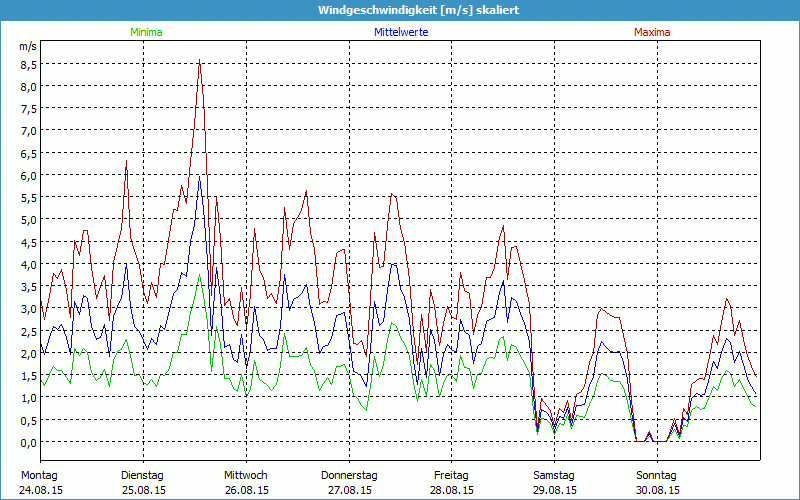Click the '6,5' y-axis value
Screen dimensions: 800x500
[29, 154]
